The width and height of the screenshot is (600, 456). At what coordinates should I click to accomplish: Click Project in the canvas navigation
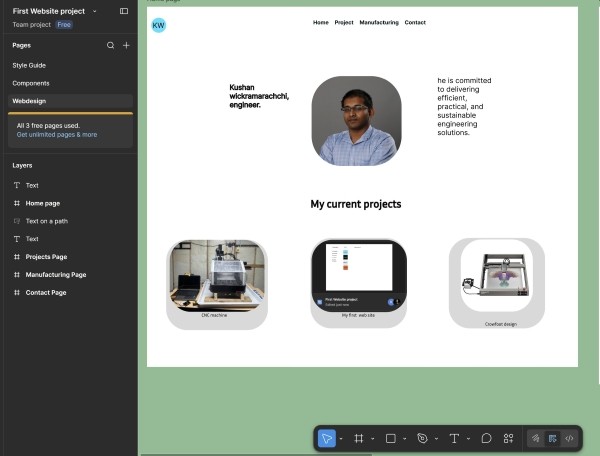click(344, 23)
